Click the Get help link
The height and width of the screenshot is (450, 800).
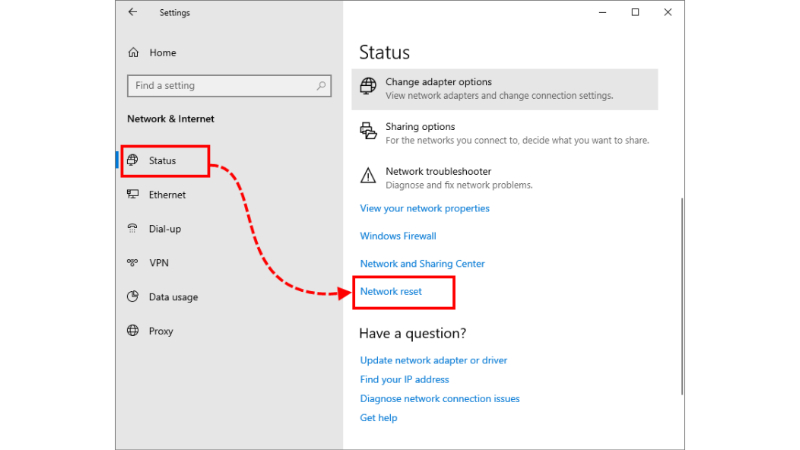coord(379,418)
